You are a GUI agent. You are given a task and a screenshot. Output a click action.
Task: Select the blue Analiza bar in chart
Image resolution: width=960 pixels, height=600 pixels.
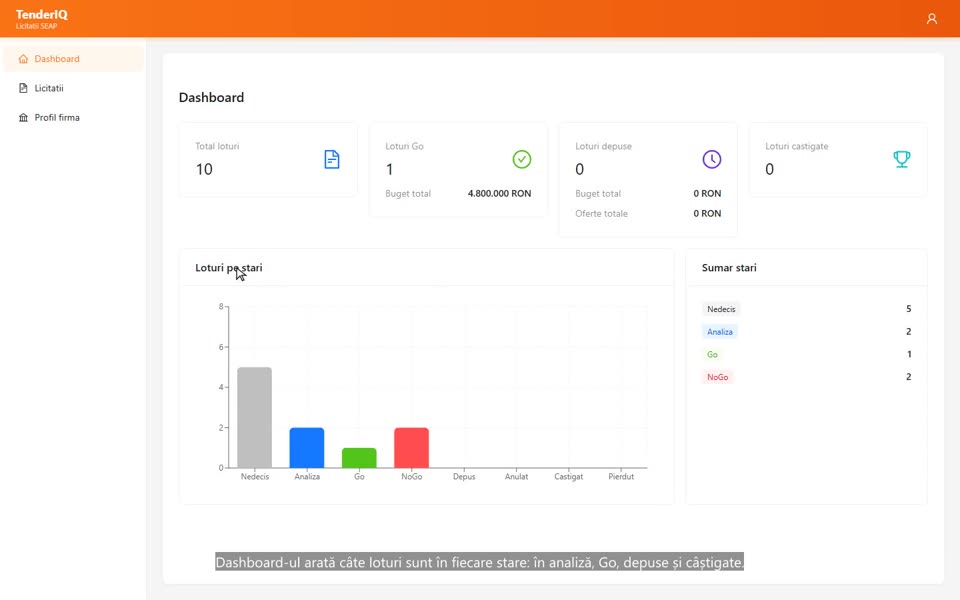[x=307, y=448]
